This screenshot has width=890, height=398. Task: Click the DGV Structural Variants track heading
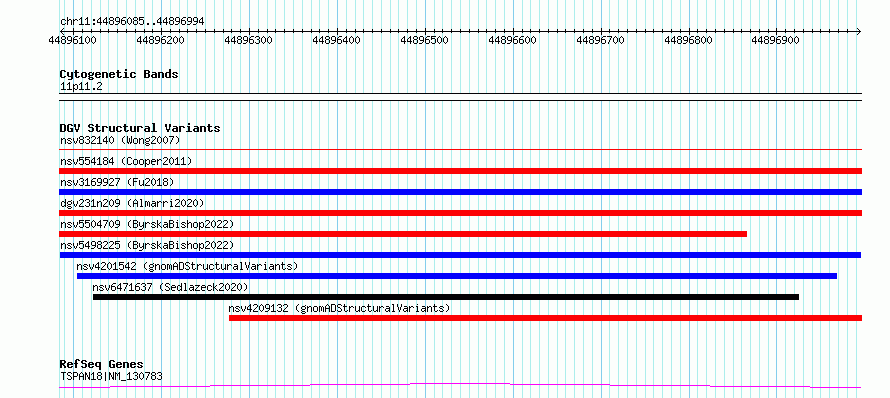click(x=140, y=128)
